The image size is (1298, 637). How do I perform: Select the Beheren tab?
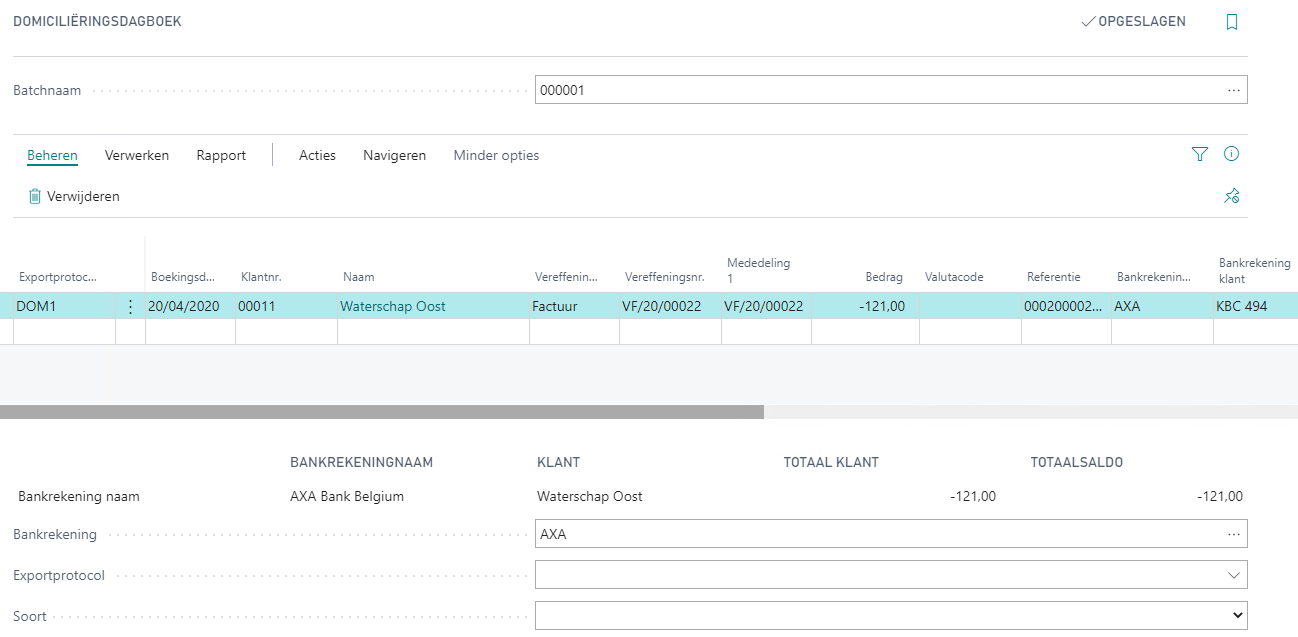point(53,155)
